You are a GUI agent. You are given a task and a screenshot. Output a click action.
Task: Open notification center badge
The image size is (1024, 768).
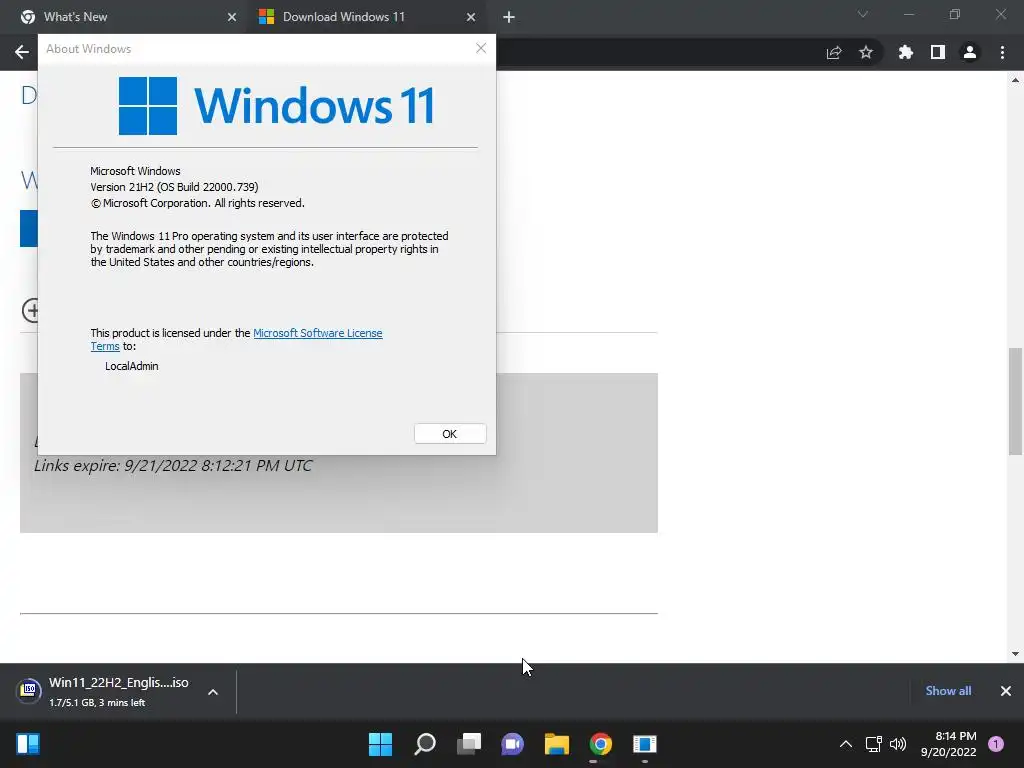[x=996, y=744]
